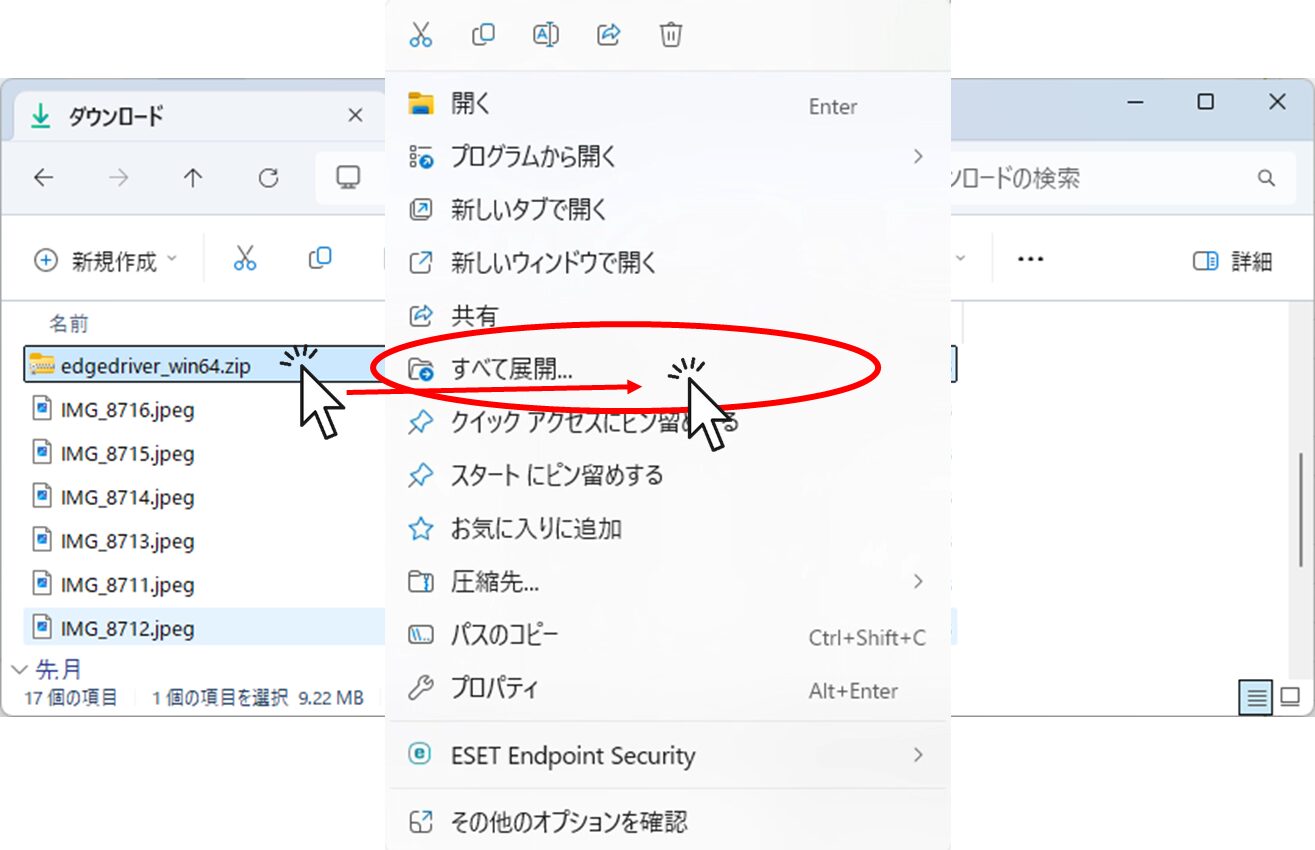Select the Rename icon in the context menu

tap(546, 35)
